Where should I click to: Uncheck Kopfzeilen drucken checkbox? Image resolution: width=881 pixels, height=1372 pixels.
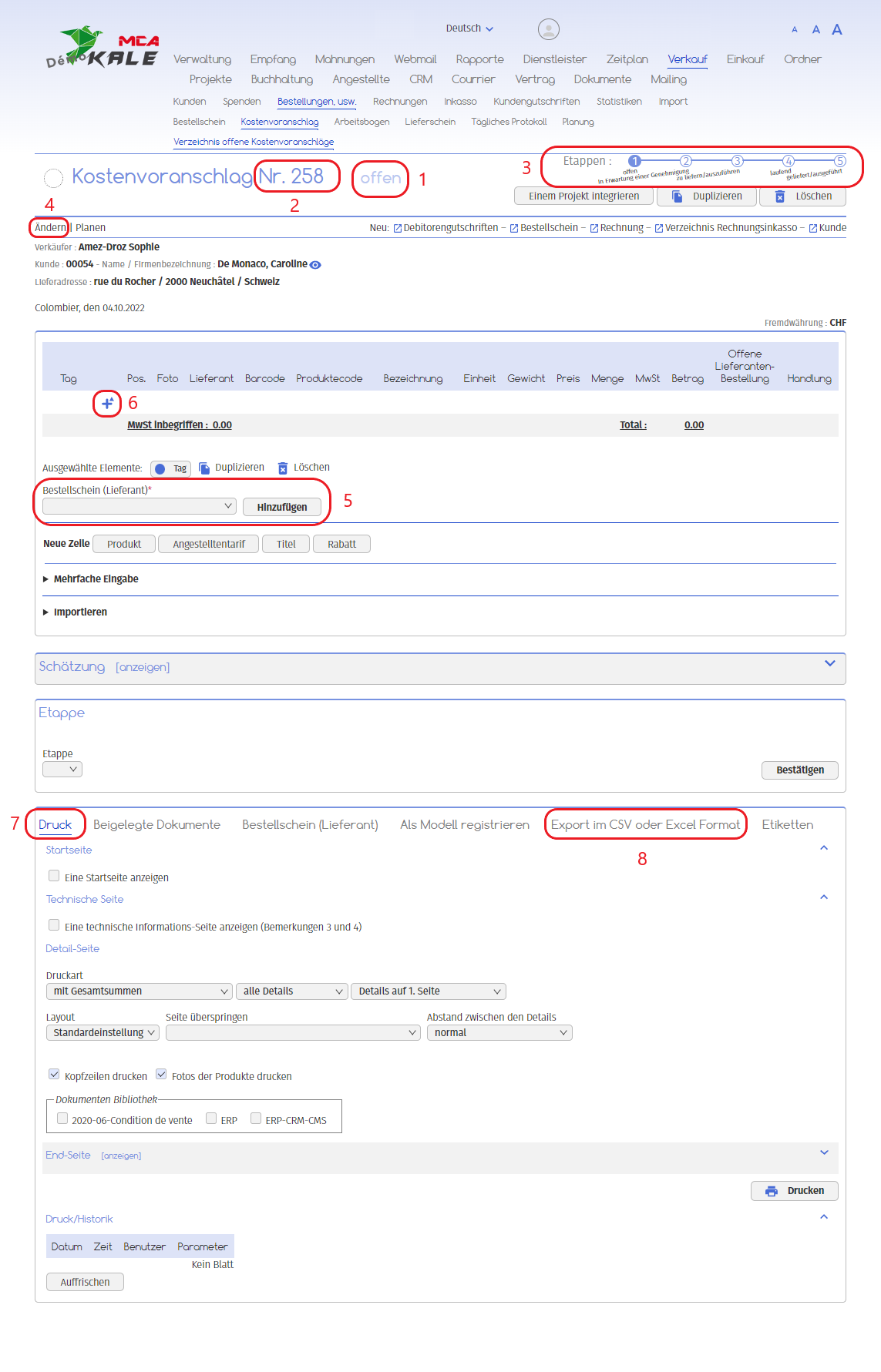(x=54, y=1075)
